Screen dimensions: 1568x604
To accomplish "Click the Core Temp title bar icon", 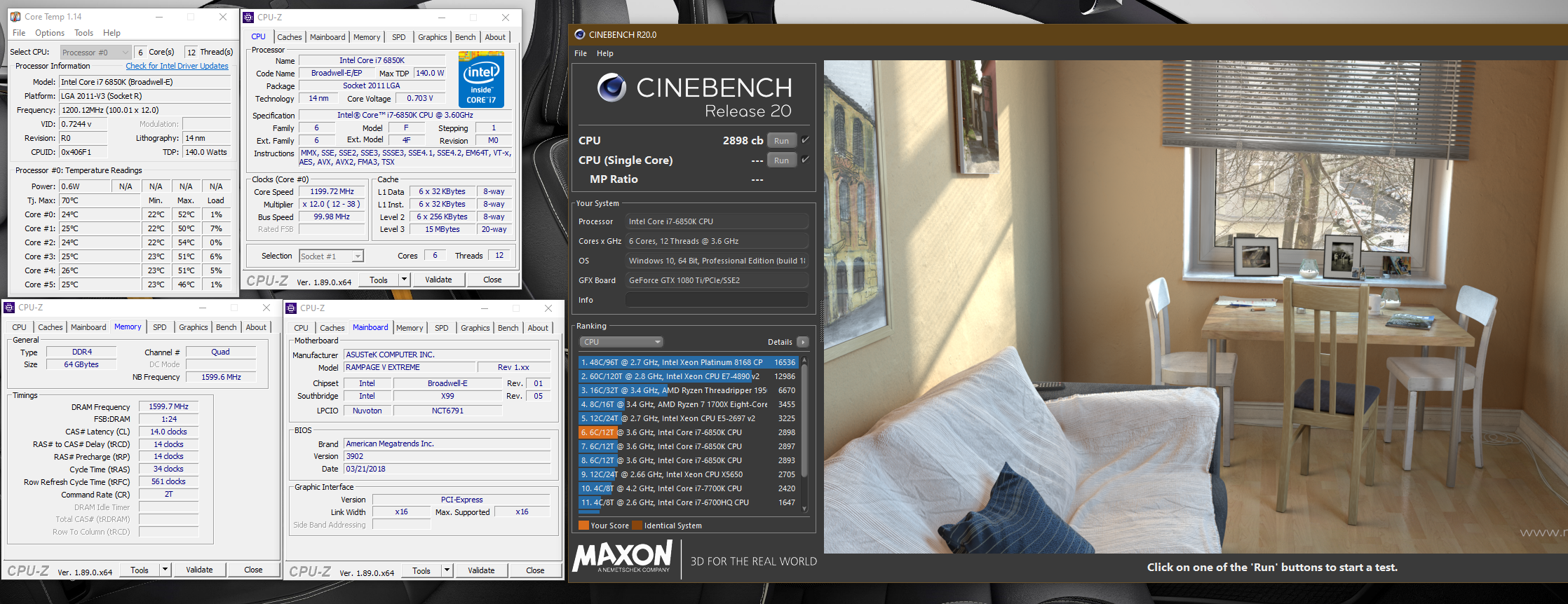I will [15, 17].
